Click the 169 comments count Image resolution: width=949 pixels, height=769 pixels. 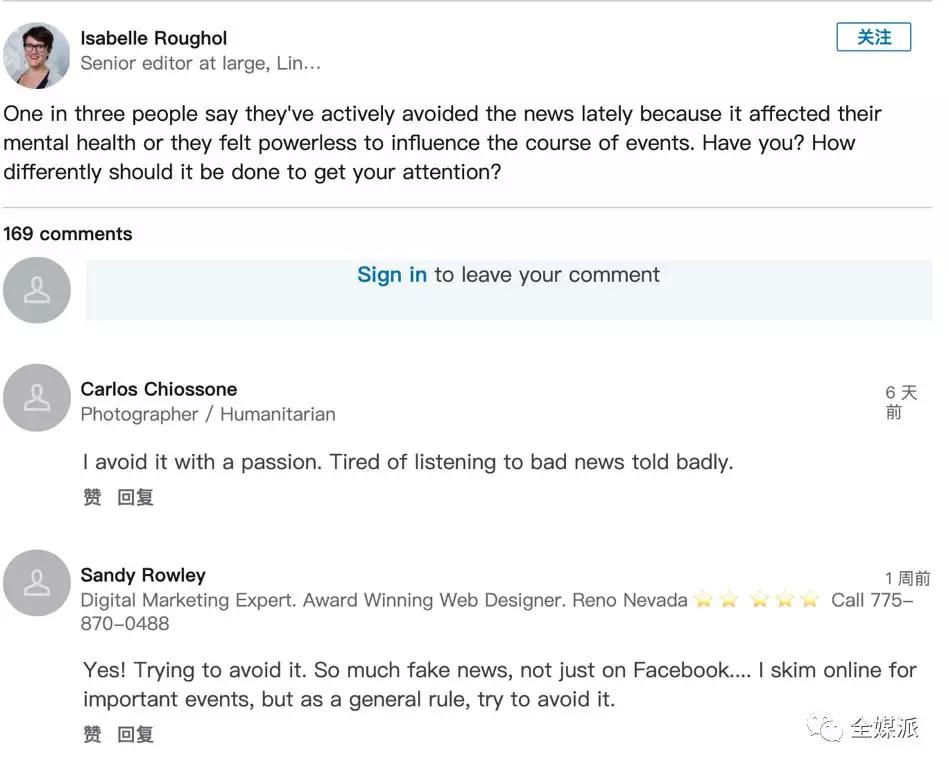tap(68, 234)
